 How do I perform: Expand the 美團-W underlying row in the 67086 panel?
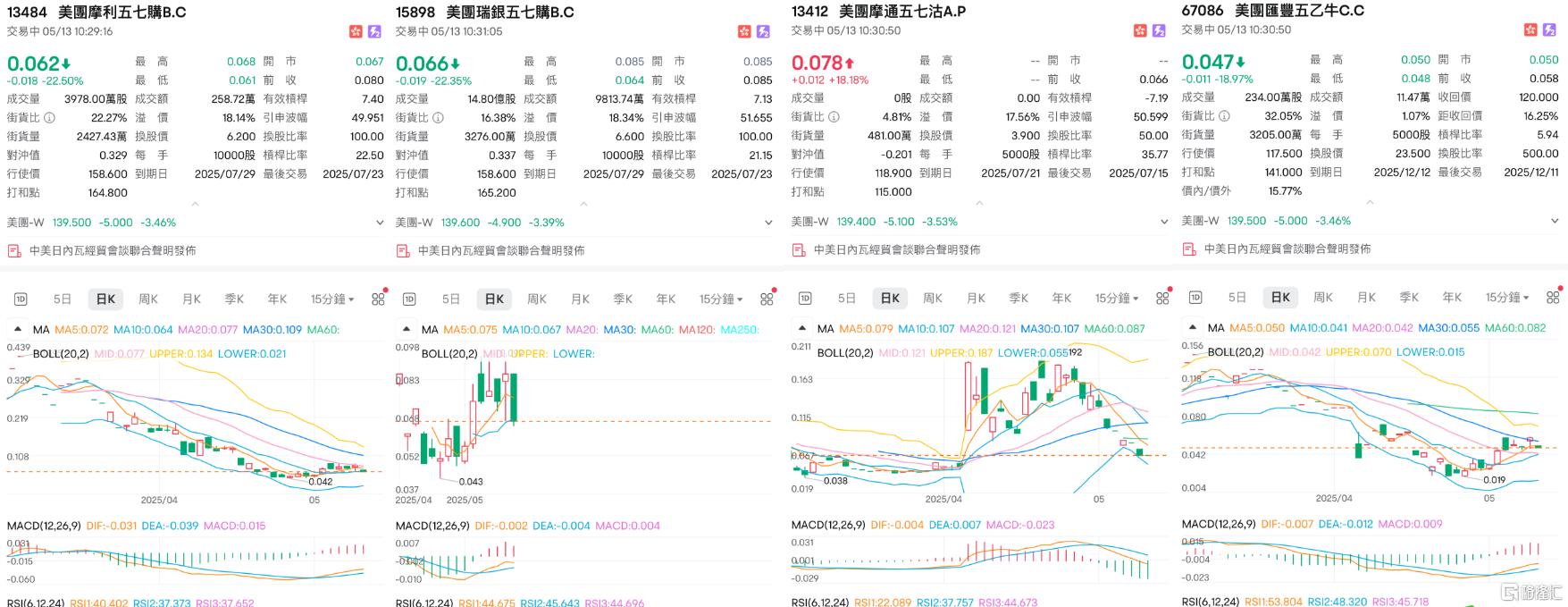[x=1554, y=221]
